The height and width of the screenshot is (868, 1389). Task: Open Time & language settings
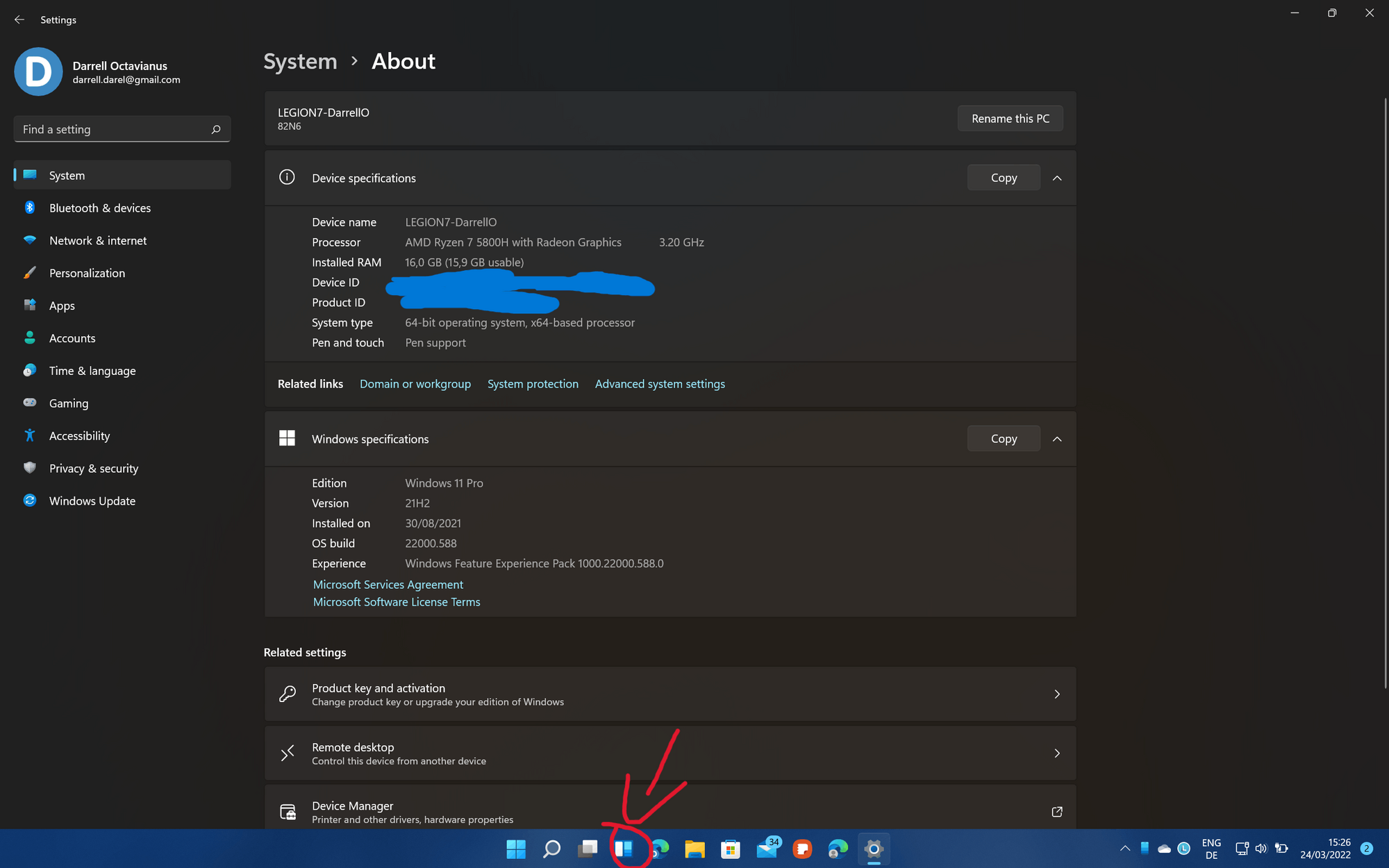122,371
